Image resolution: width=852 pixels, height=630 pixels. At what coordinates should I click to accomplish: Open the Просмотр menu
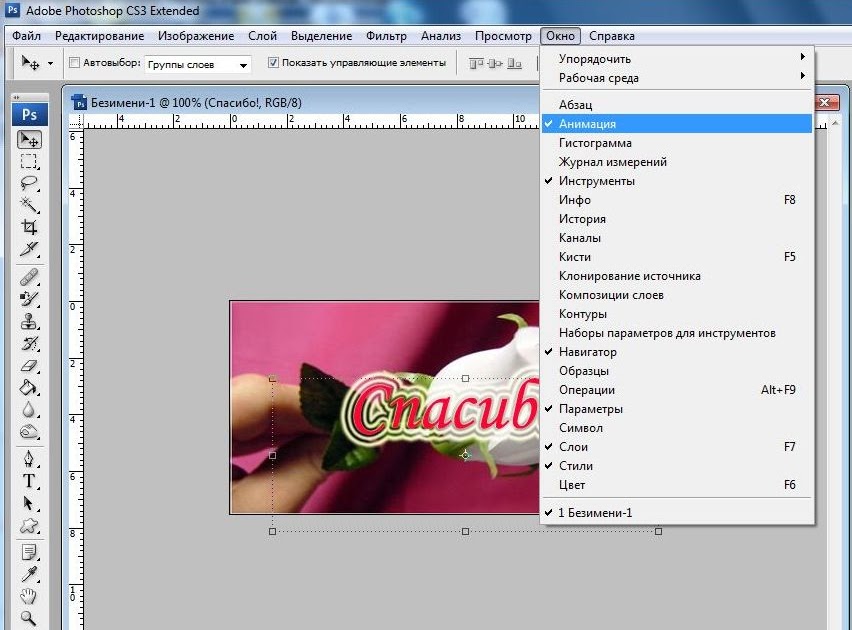pos(503,36)
